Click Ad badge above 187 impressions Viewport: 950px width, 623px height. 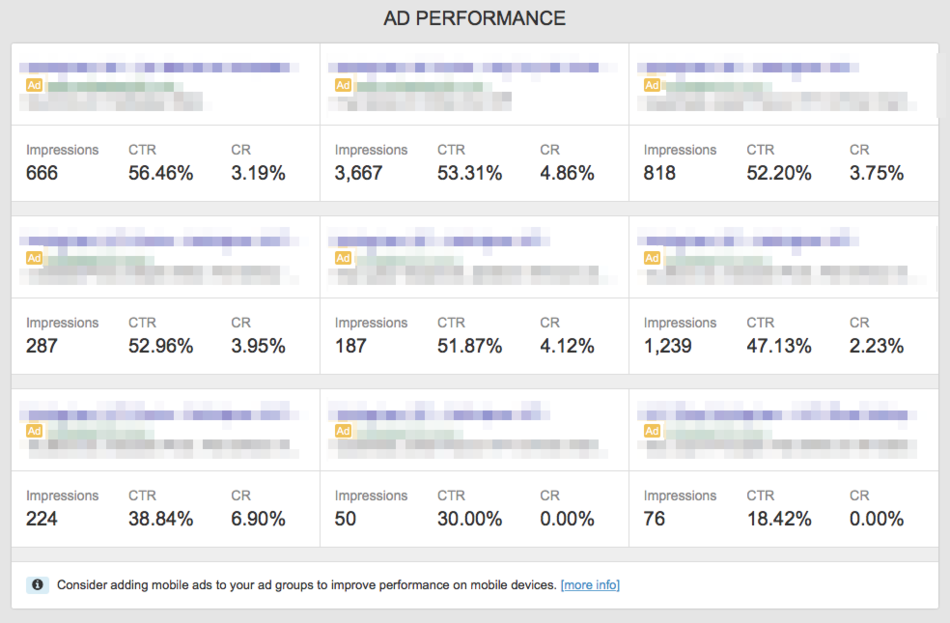coord(343,258)
